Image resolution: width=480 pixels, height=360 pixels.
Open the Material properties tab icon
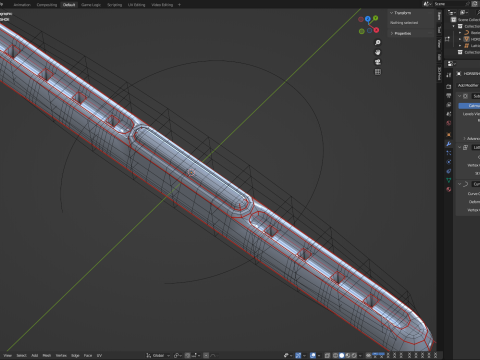[449, 189]
